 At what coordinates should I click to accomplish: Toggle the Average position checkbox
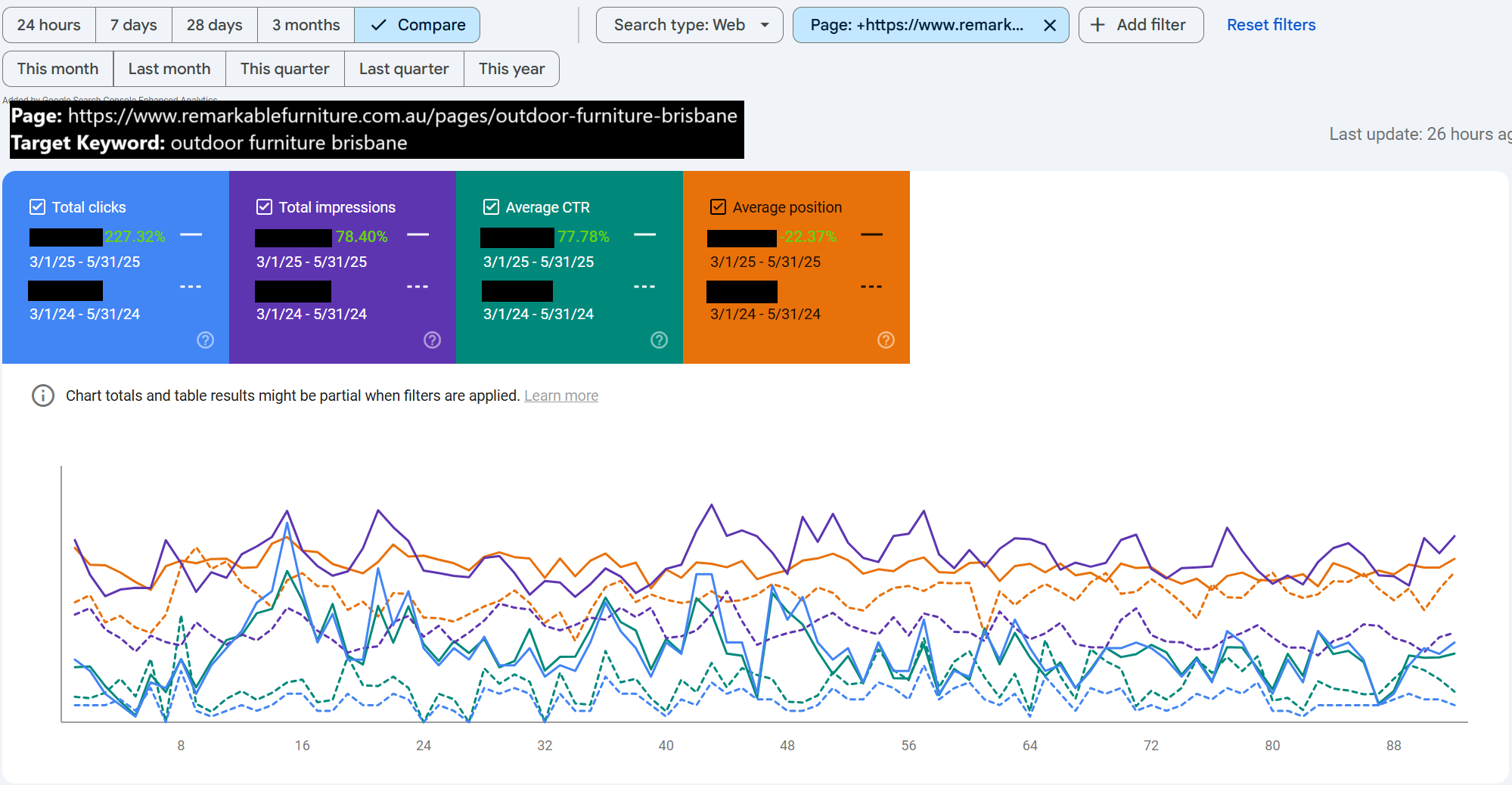click(x=718, y=207)
